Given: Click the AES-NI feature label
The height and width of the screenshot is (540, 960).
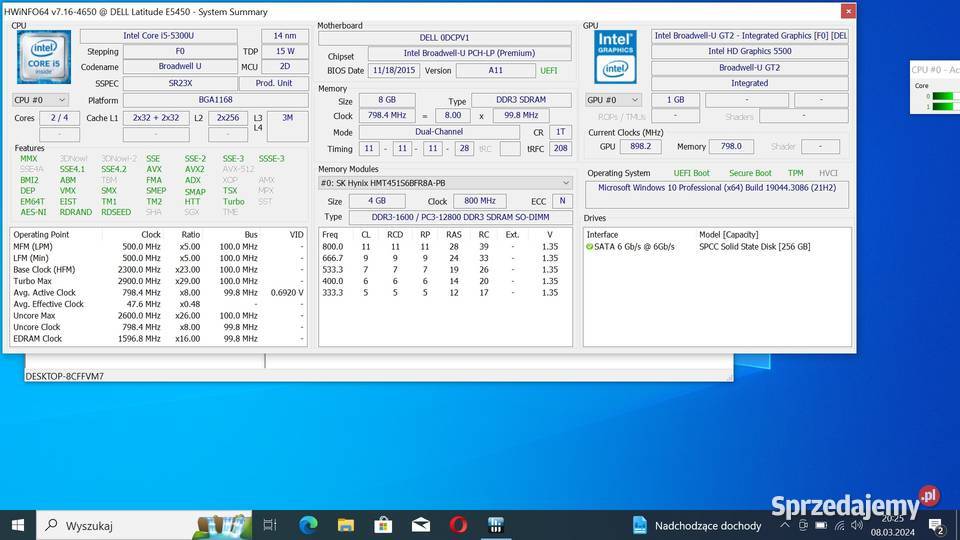Looking at the screenshot, I should pos(33,212).
